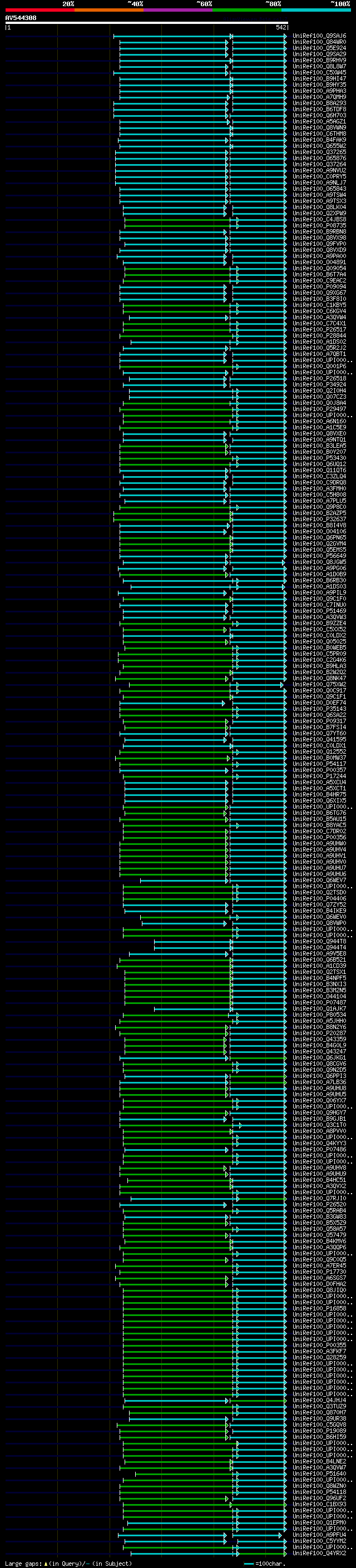Select the UniRef100_P08735 label
The width and height of the screenshot is (356, 1568).
click(319, 225)
